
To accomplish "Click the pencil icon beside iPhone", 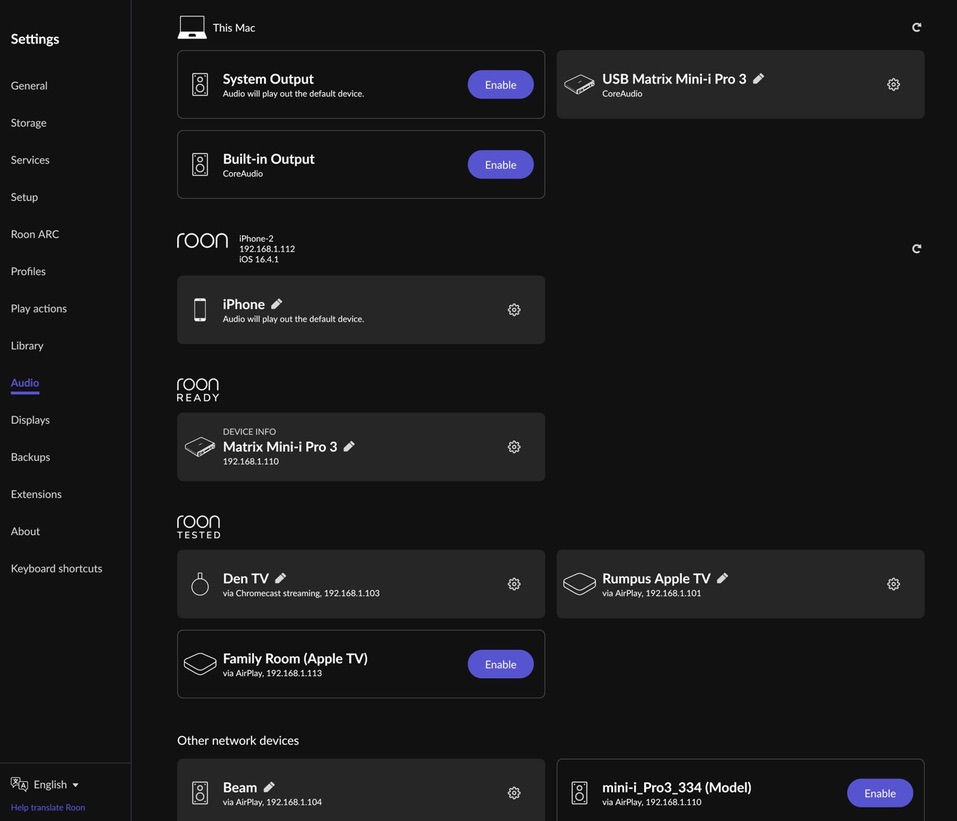I will [277, 304].
